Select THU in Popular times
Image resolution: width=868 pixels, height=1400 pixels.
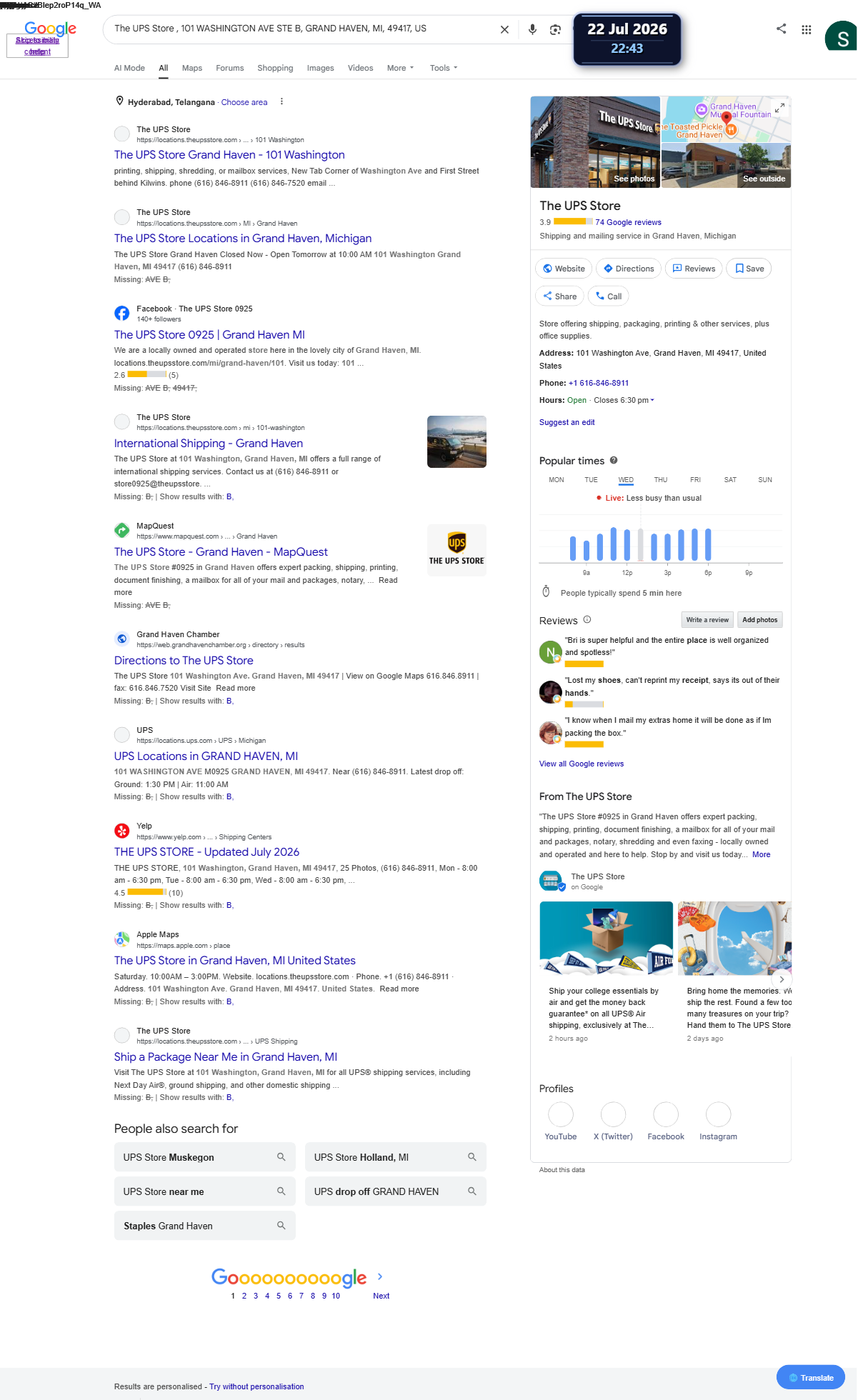click(661, 480)
